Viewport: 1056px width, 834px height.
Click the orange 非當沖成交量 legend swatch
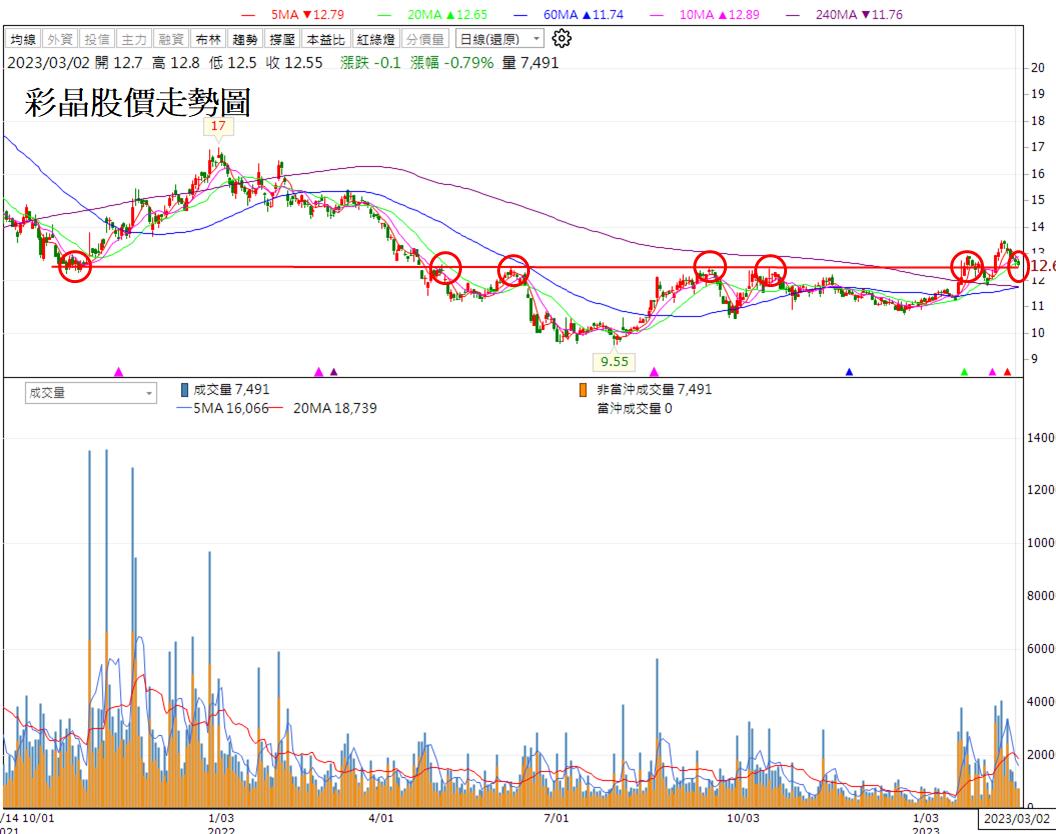click(583, 390)
